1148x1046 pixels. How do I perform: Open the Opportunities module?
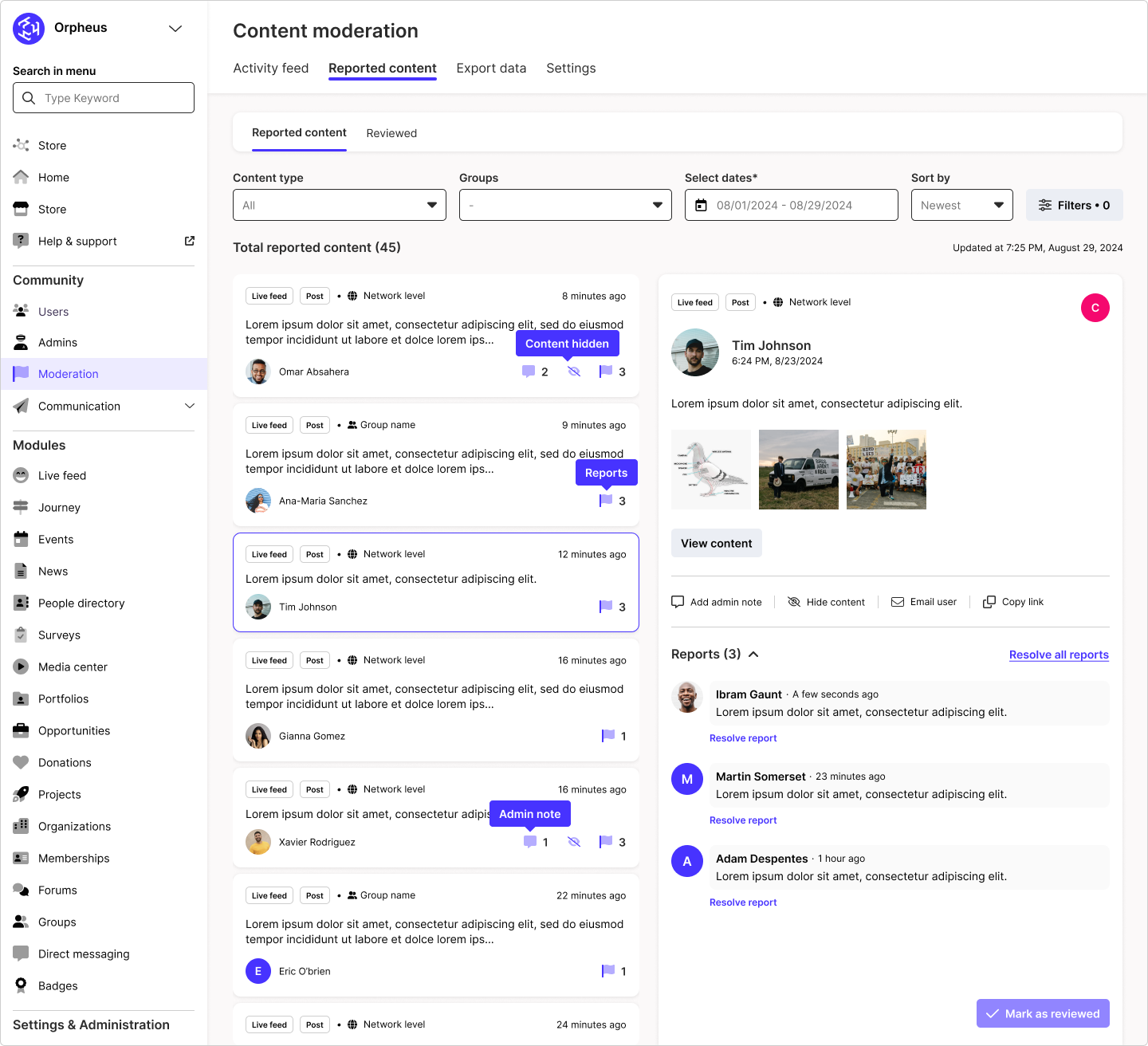tap(74, 731)
